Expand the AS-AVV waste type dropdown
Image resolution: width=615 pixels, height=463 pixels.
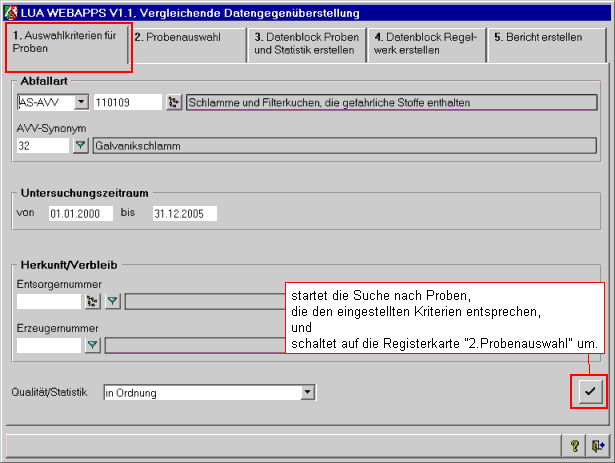(81, 102)
